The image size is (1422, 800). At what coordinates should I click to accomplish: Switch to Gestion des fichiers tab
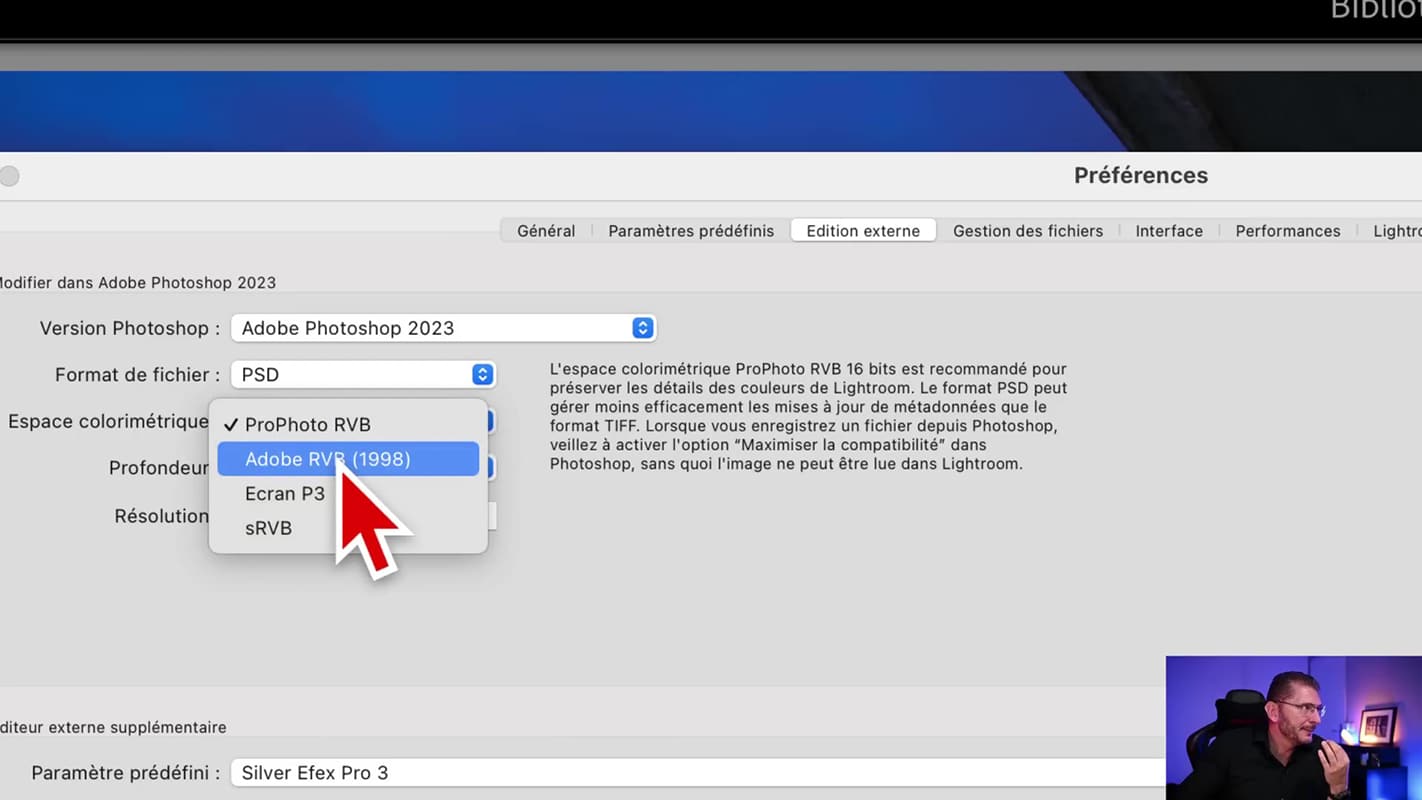click(x=1028, y=231)
